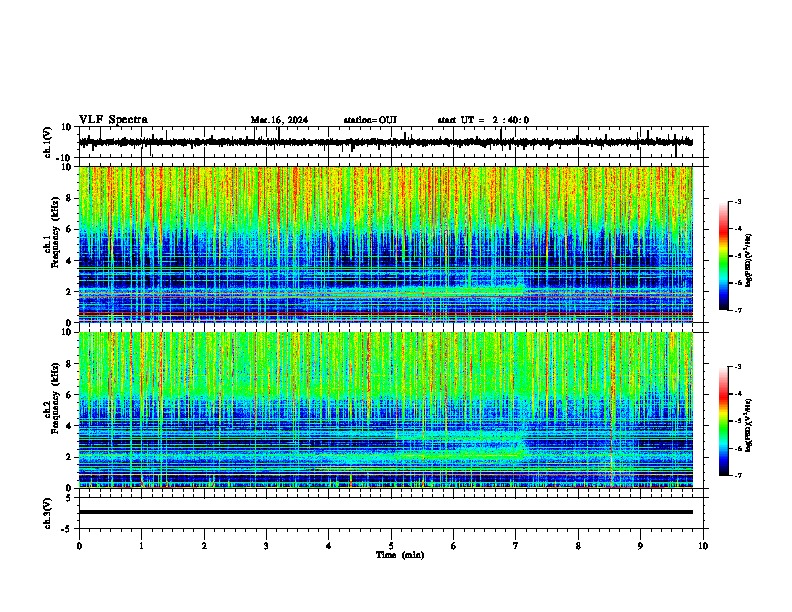Image resolution: width=792 pixels, height=612 pixels.
Task: Click the time axis tick label "3"
Action: (x=266, y=546)
